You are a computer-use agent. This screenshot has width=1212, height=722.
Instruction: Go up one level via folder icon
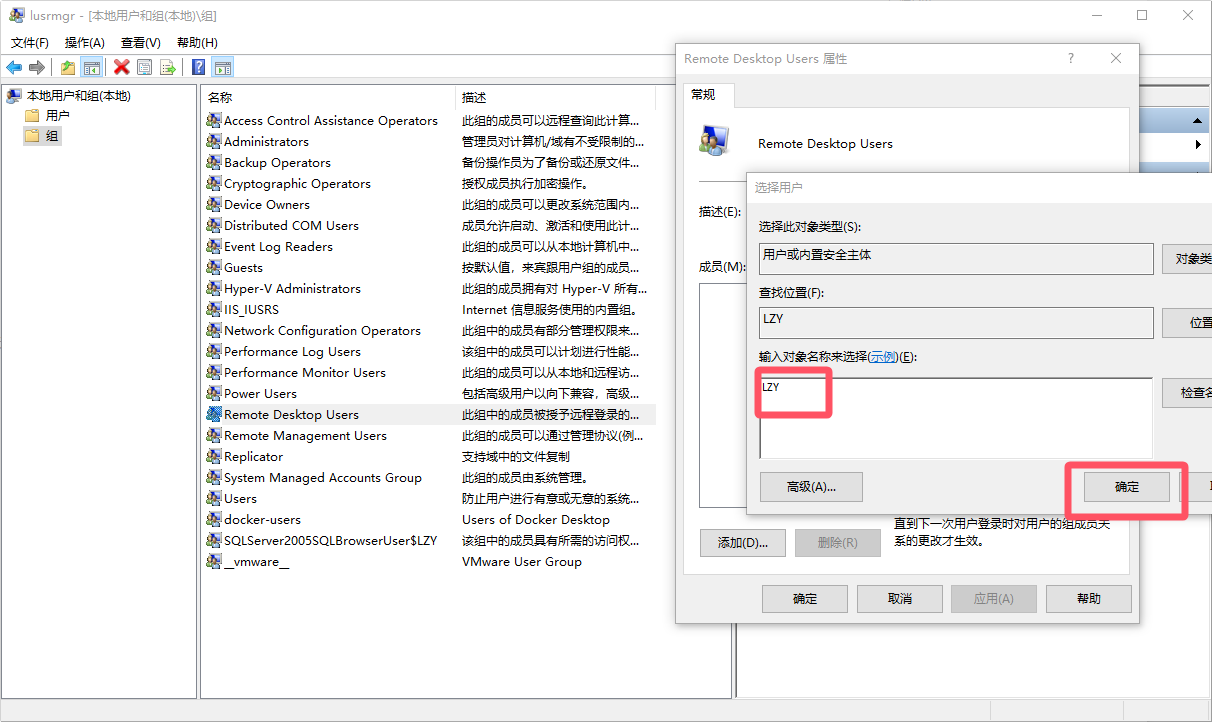[x=67, y=67]
